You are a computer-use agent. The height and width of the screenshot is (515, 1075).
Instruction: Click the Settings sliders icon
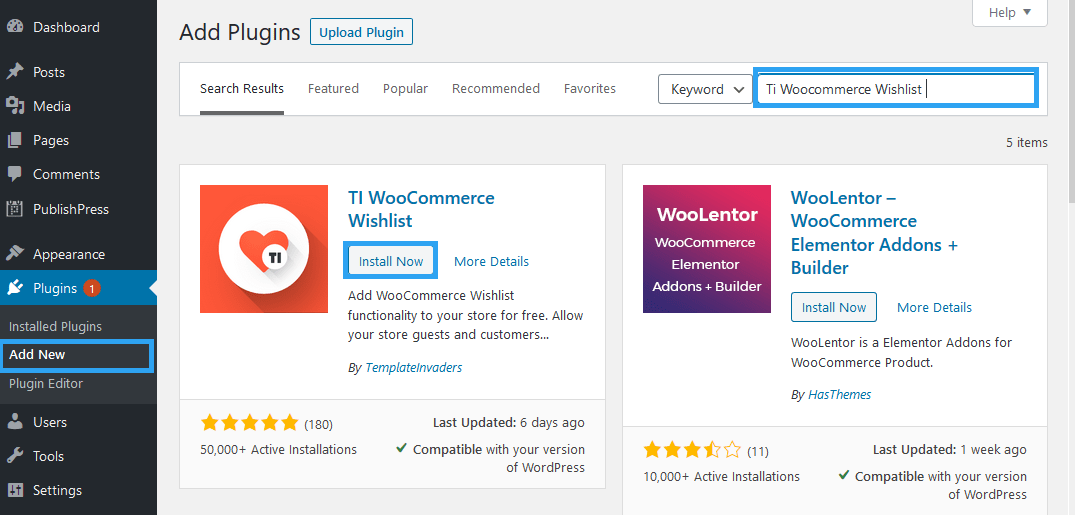(x=14, y=490)
